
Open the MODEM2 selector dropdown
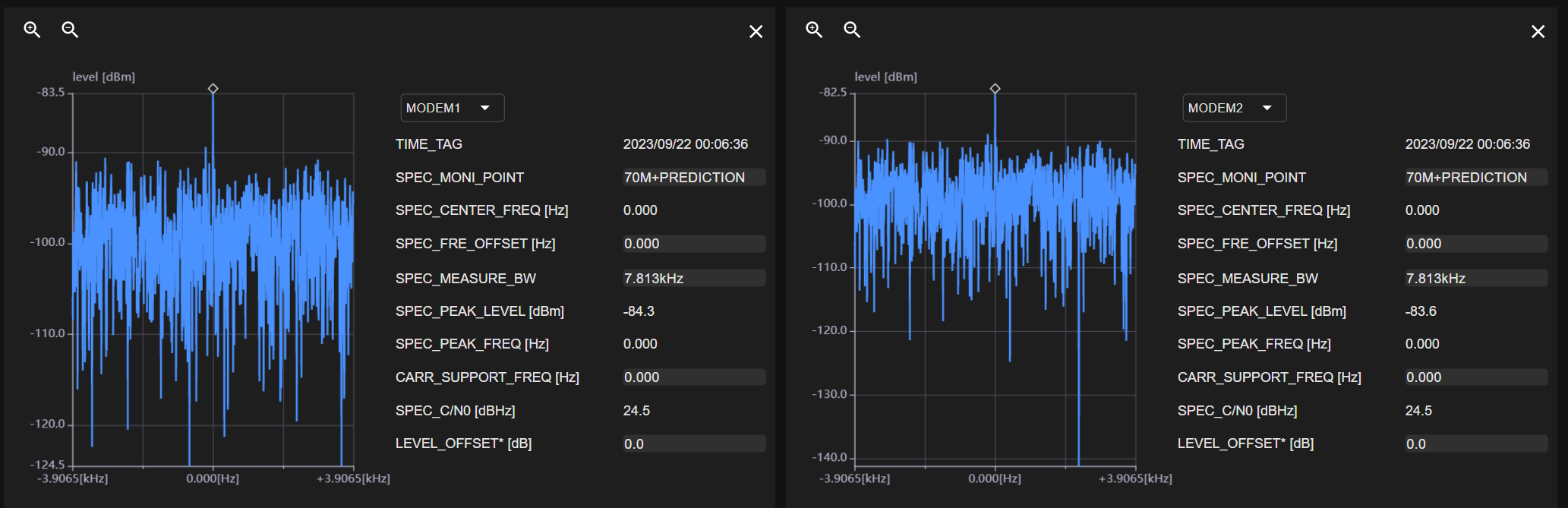click(1235, 108)
